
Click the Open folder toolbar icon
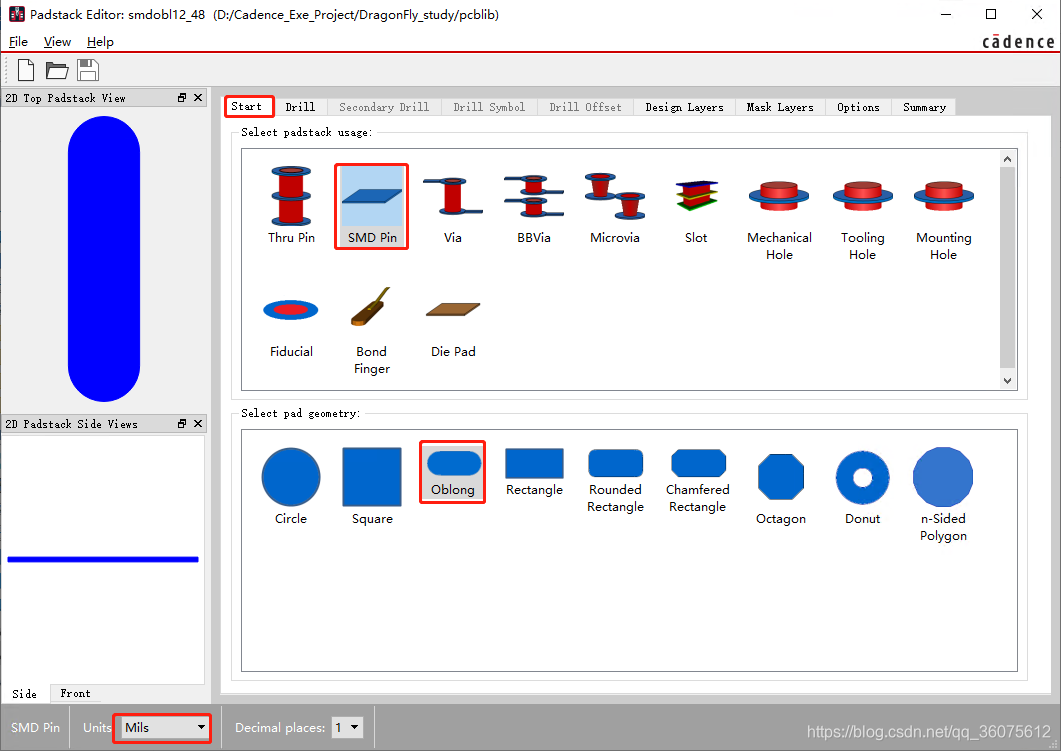click(x=57, y=70)
